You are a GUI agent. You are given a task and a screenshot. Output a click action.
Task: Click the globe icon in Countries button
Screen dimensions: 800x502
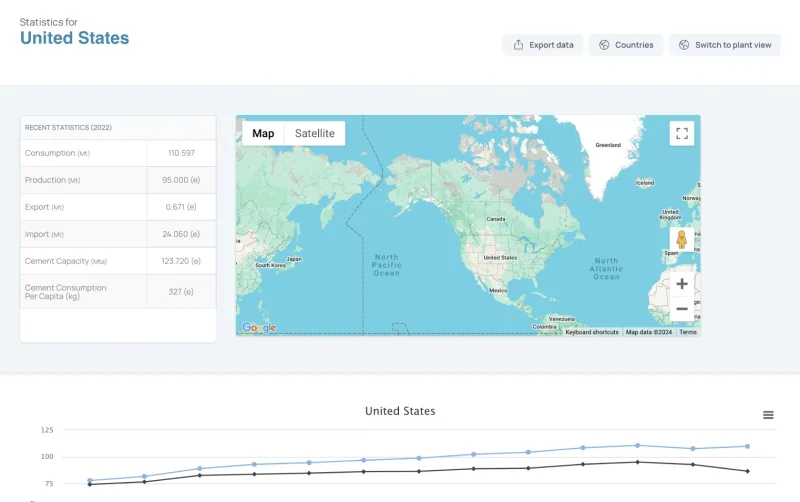pos(604,45)
